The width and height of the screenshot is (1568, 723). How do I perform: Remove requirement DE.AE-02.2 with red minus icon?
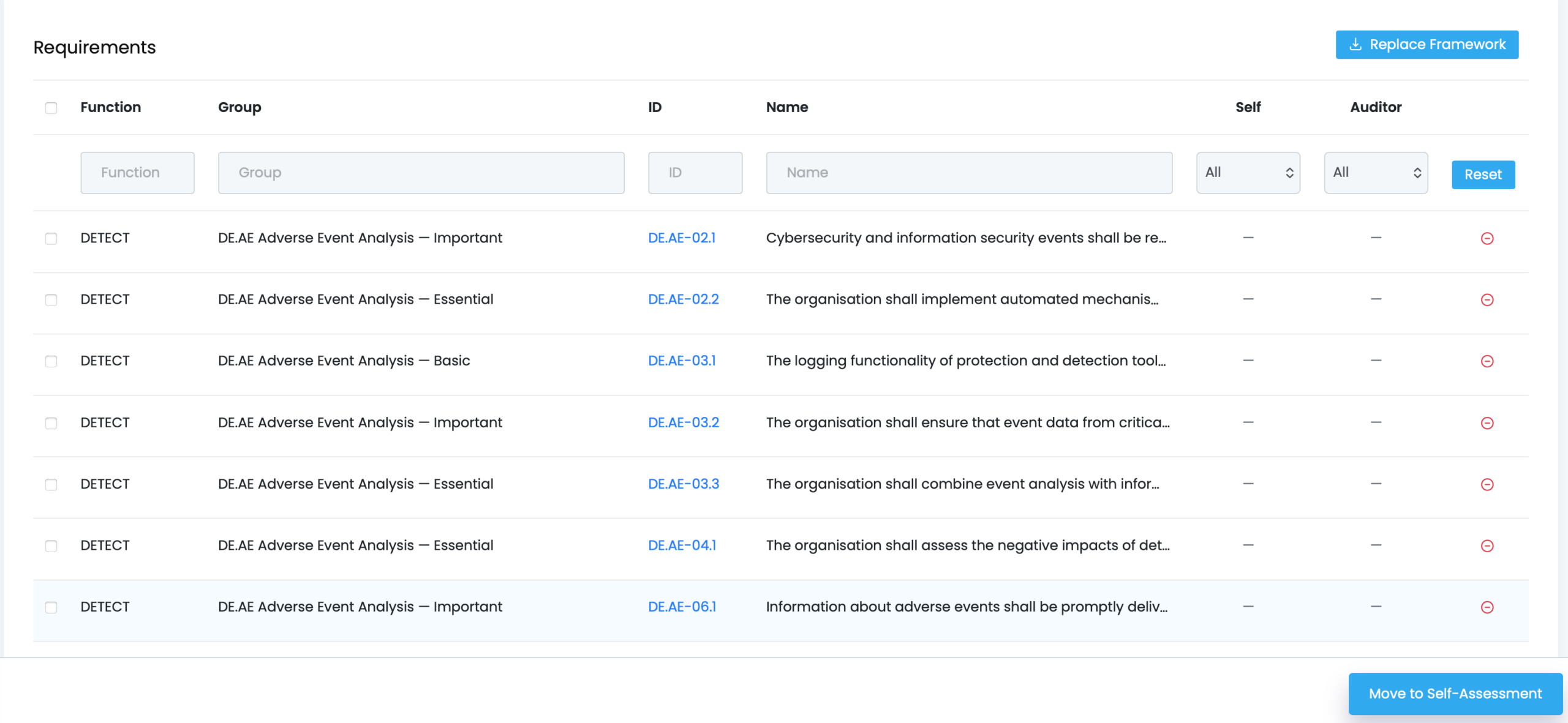point(1487,299)
